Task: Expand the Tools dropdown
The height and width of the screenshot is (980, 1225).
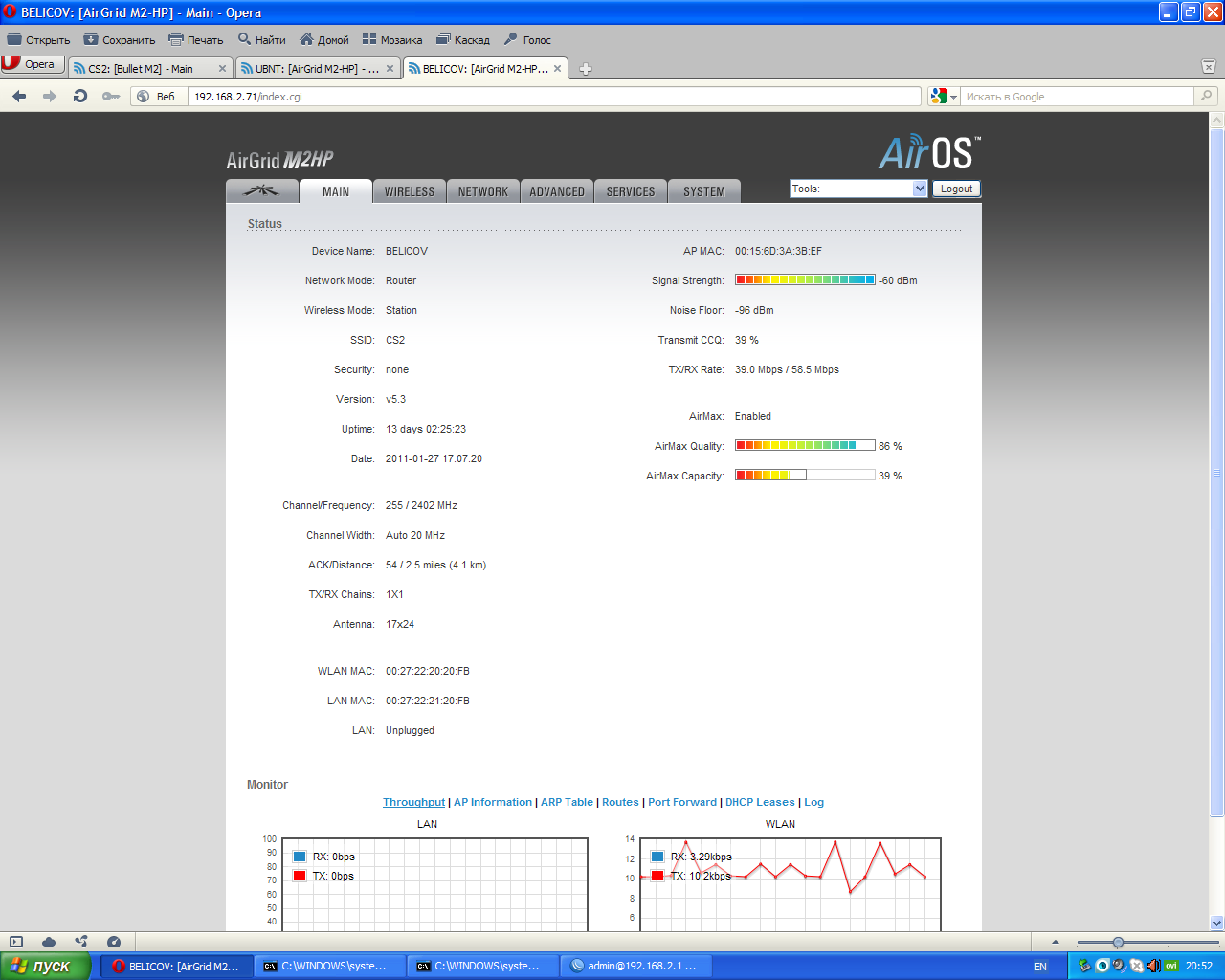Action: [858, 189]
